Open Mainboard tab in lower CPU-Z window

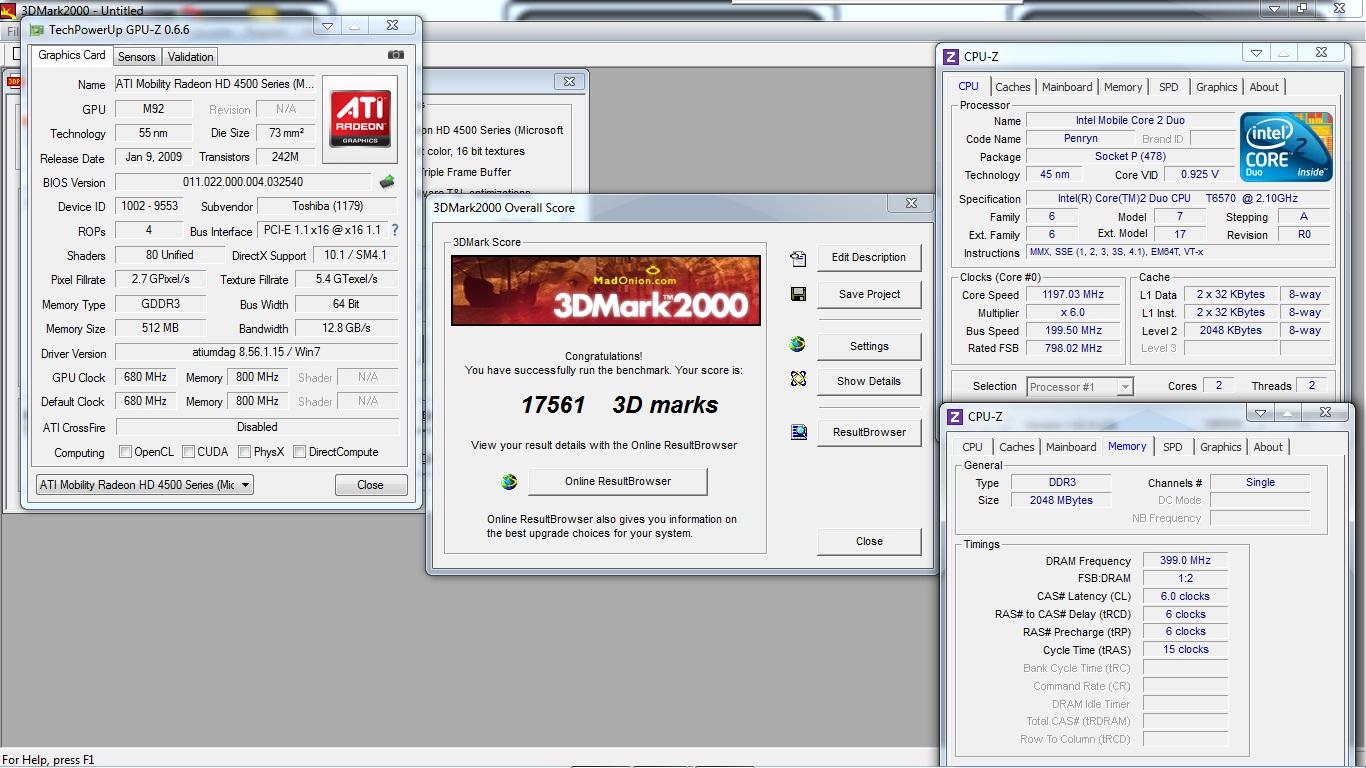(1071, 447)
